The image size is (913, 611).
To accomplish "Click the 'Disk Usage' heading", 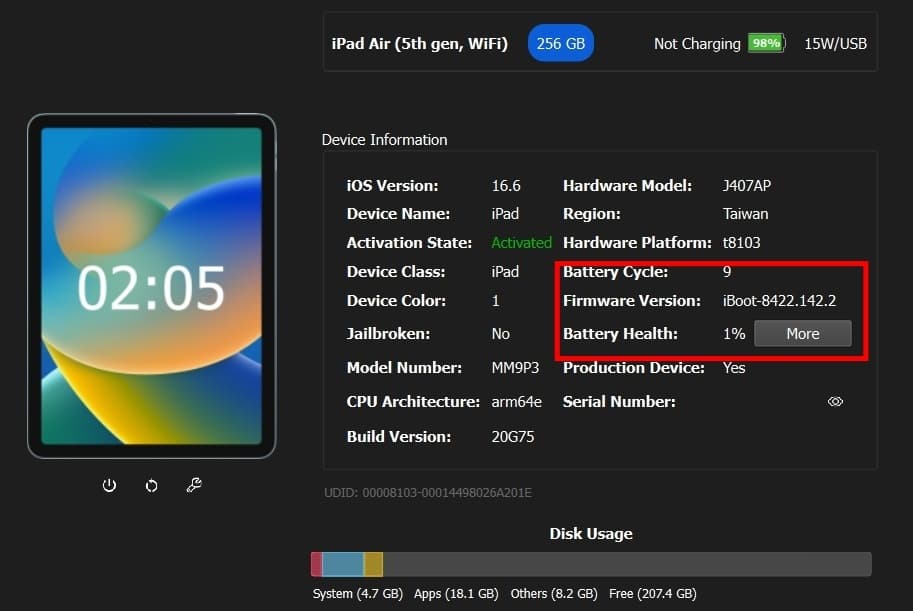I will pyautogui.click(x=590, y=534).
